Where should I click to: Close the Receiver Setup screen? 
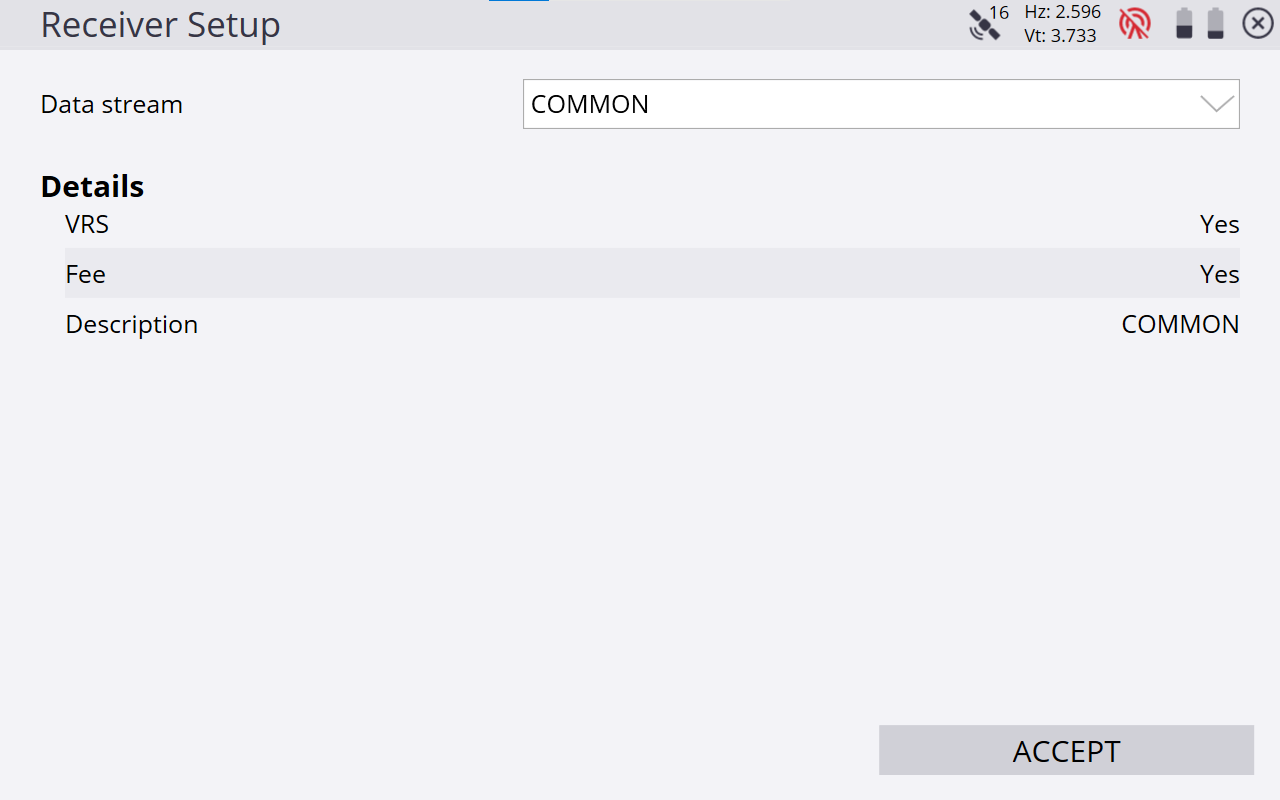click(x=1257, y=23)
